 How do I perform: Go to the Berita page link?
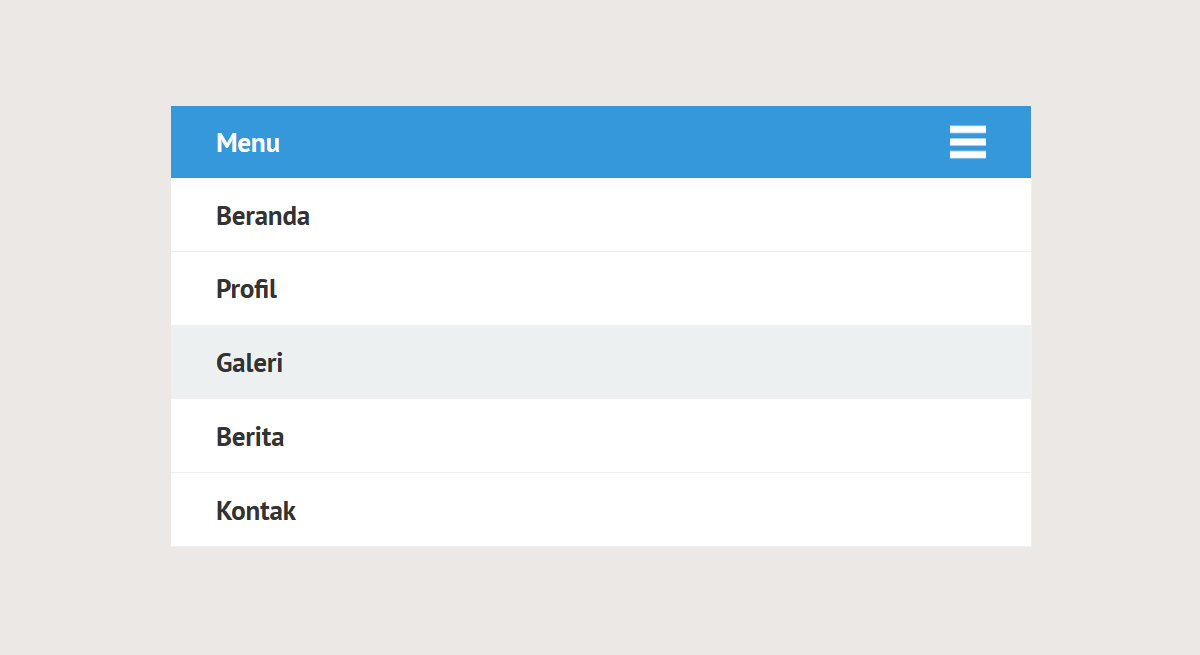tap(601, 436)
